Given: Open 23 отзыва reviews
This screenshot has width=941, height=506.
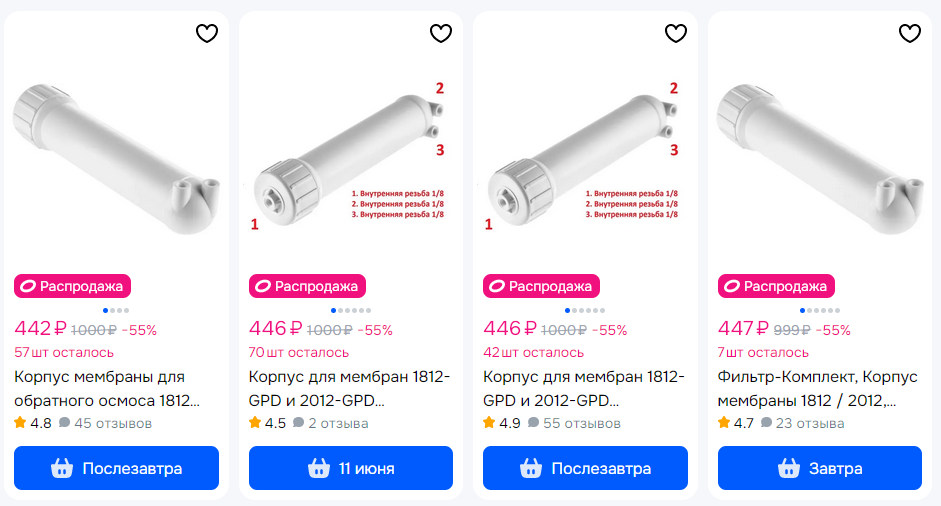Looking at the screenshot, I should pos(802,423).
